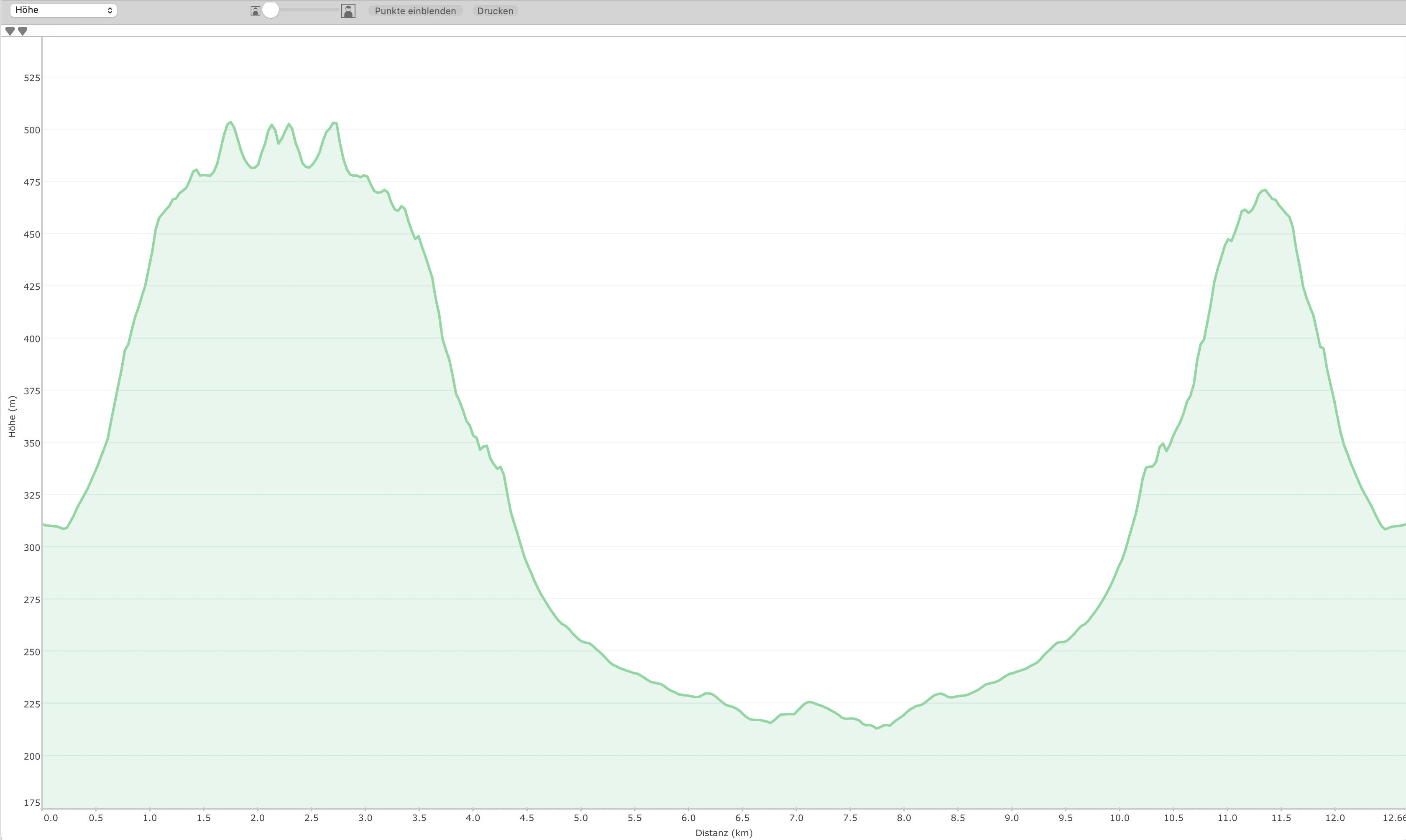Click the 0.0 distance axis label
Image resolution: width=1406 pixels, height=840 pixels.
(x=50, y=818)
